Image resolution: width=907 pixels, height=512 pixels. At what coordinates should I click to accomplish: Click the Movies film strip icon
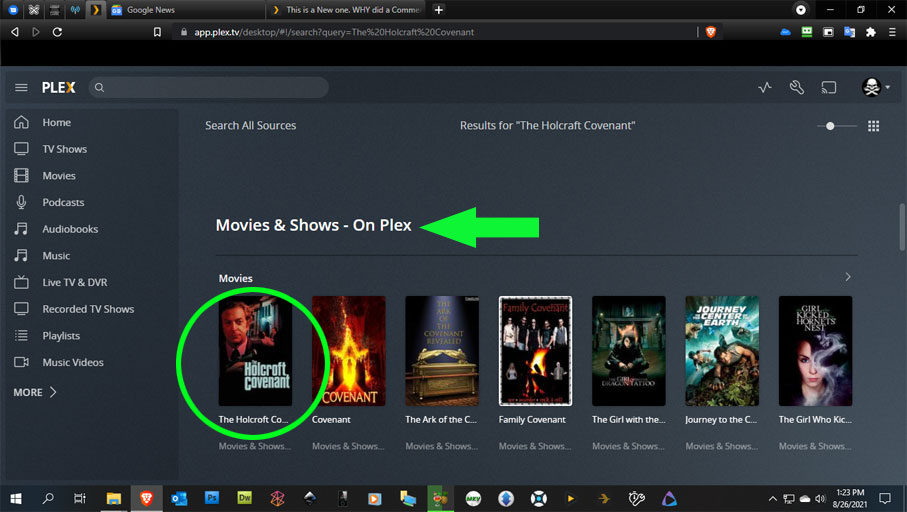click(21, 175)
